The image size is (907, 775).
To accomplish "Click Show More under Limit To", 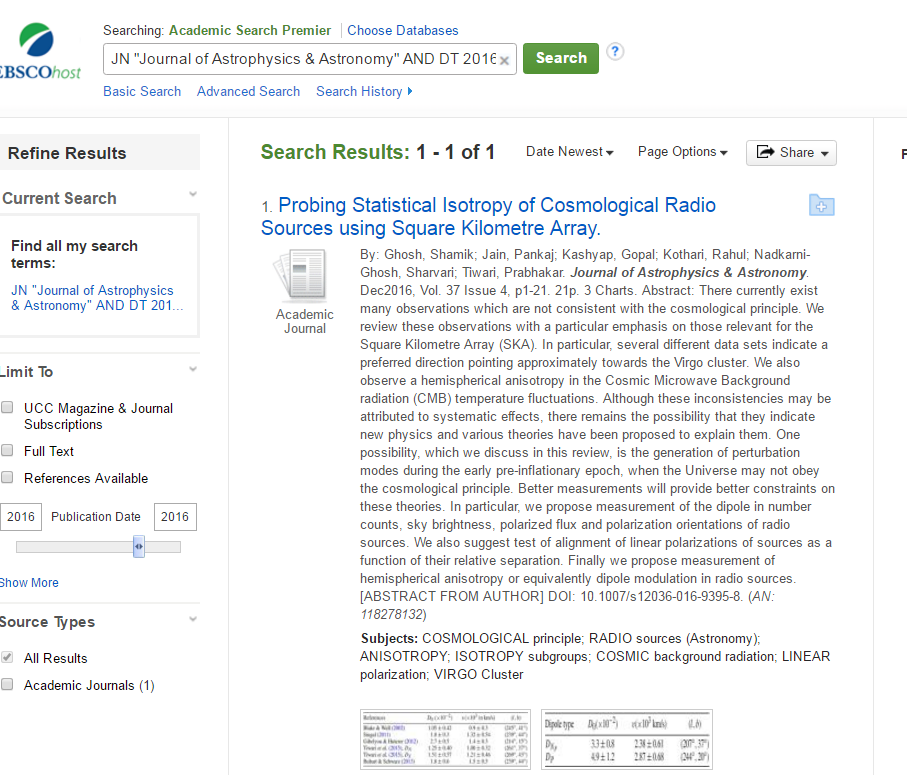I will click(x=29, y=582).
